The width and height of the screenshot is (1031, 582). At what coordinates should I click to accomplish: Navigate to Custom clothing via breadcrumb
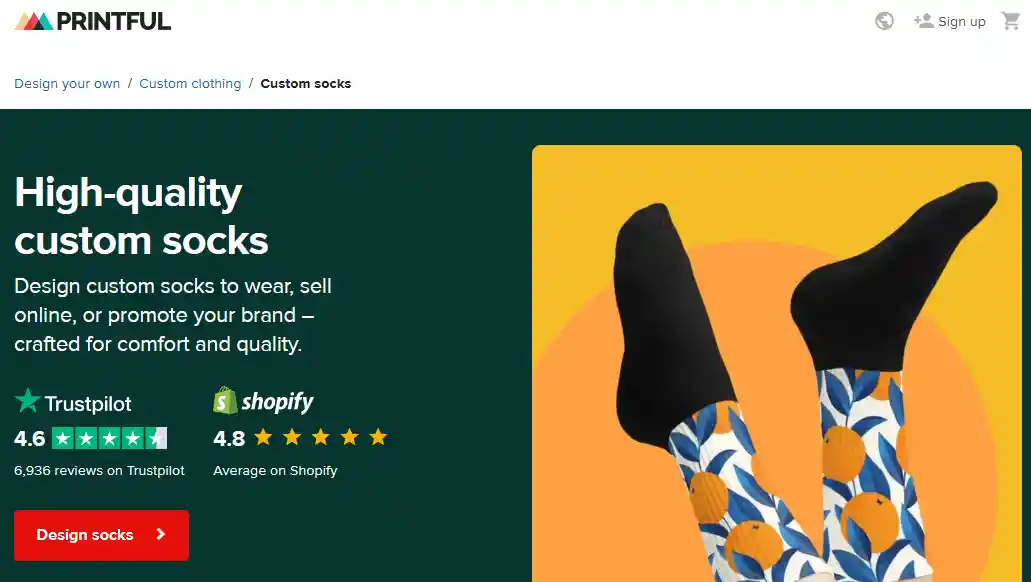[x=190, y=83]
